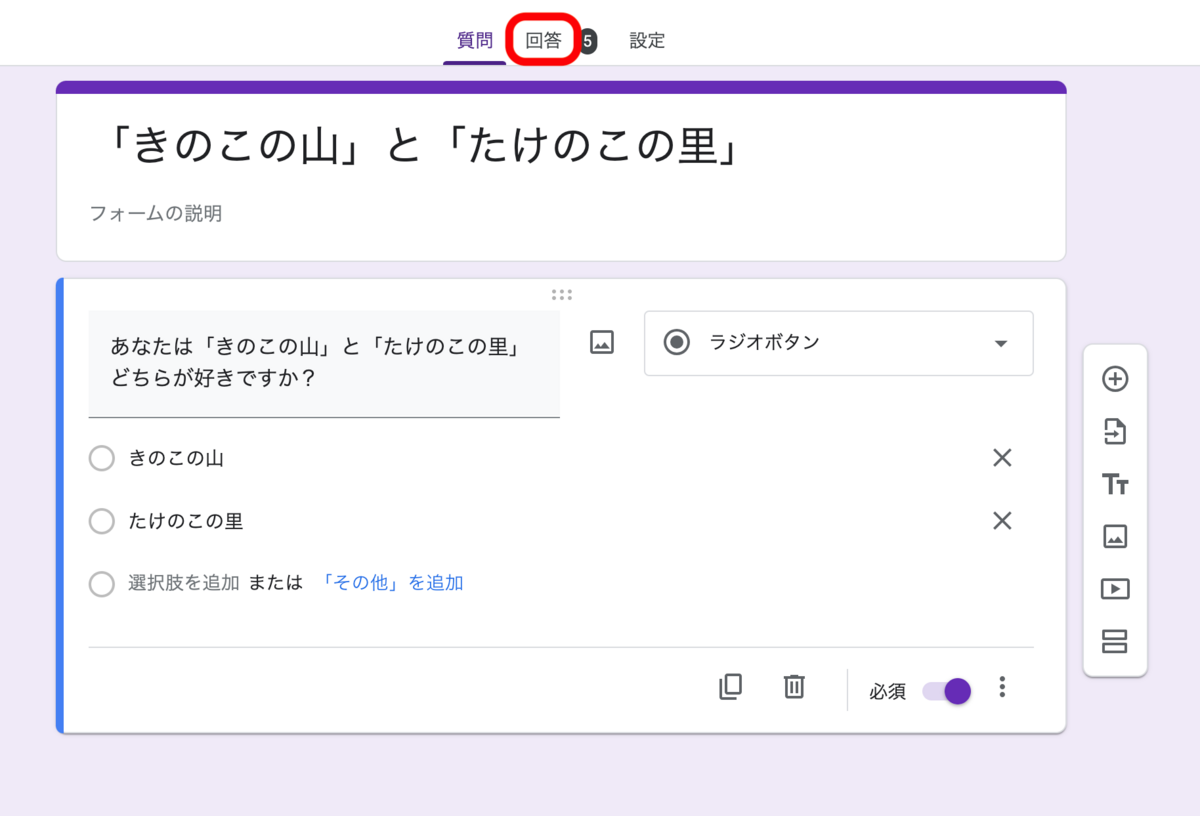This screenshot has width=1200, height=816.
Task: Click the import questions icon
Action: [1115, 432]
